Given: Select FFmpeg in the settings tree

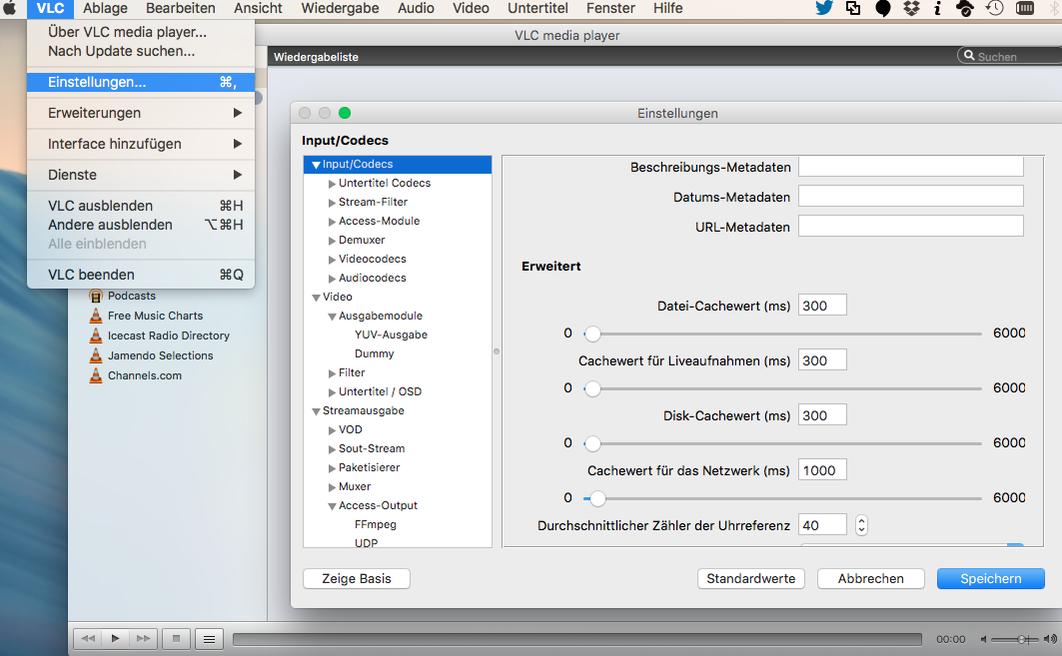Looking at the screenshot, I should [x=375, y=524].
